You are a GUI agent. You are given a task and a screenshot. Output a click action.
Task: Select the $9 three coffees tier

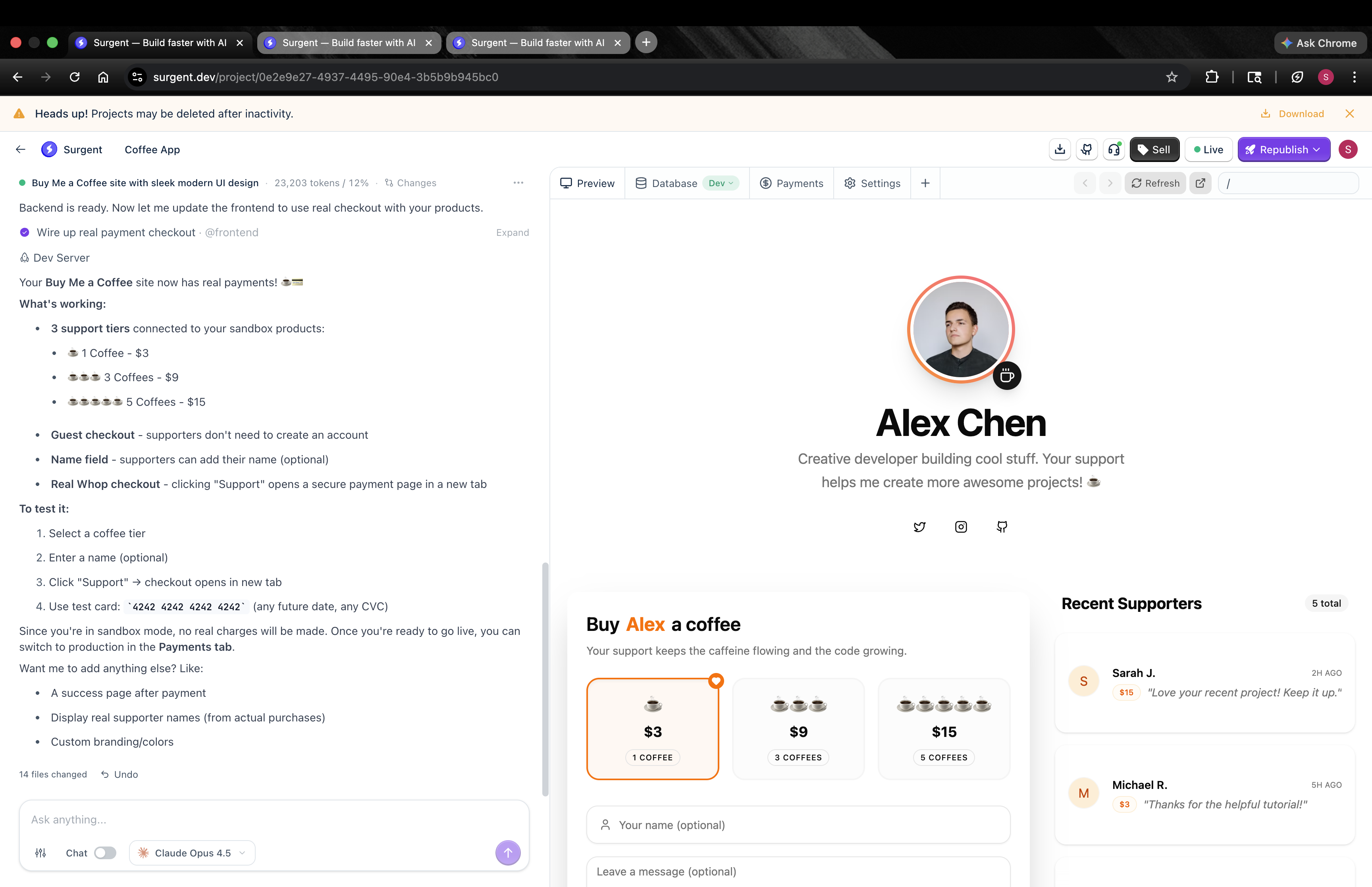click(x=798, y=729)
